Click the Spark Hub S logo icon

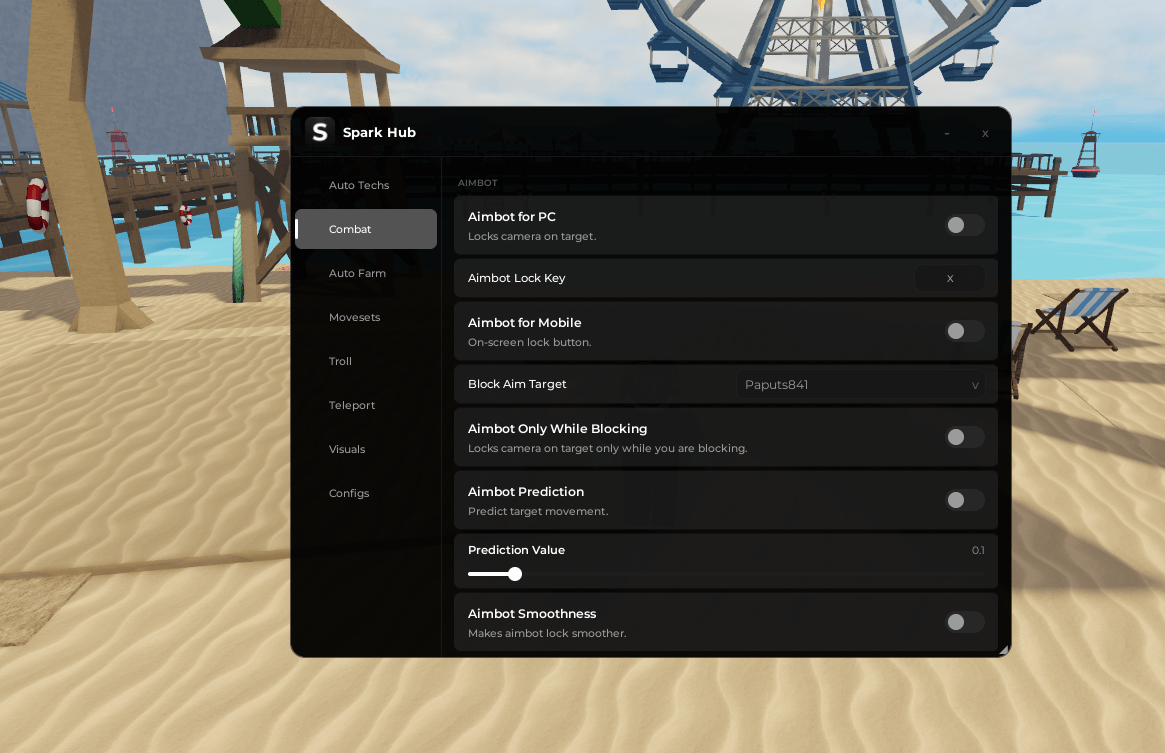(x=319, y=132)
